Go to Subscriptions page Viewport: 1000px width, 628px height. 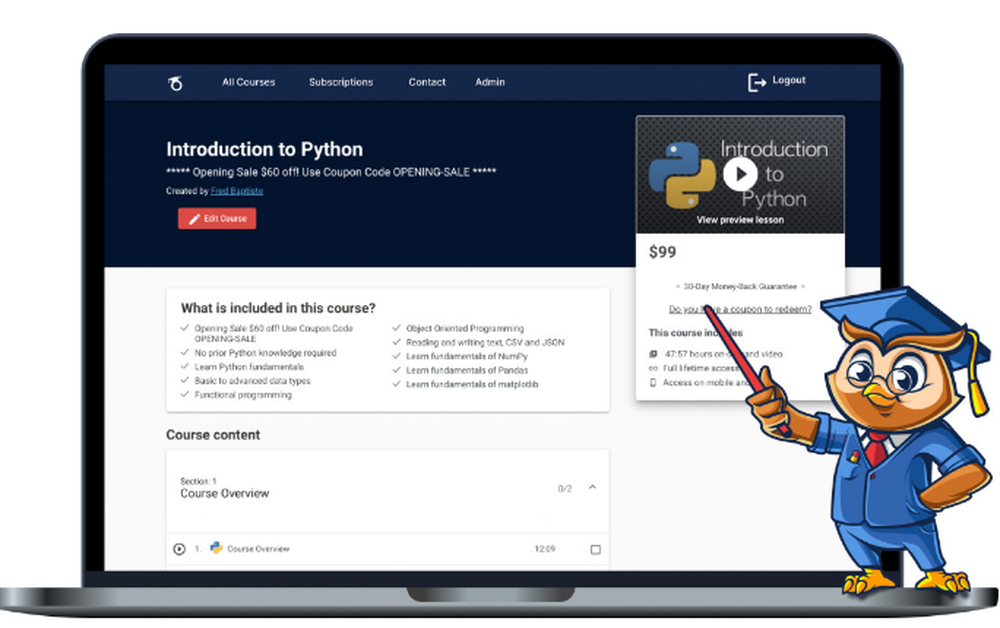(x=341, y=82)
